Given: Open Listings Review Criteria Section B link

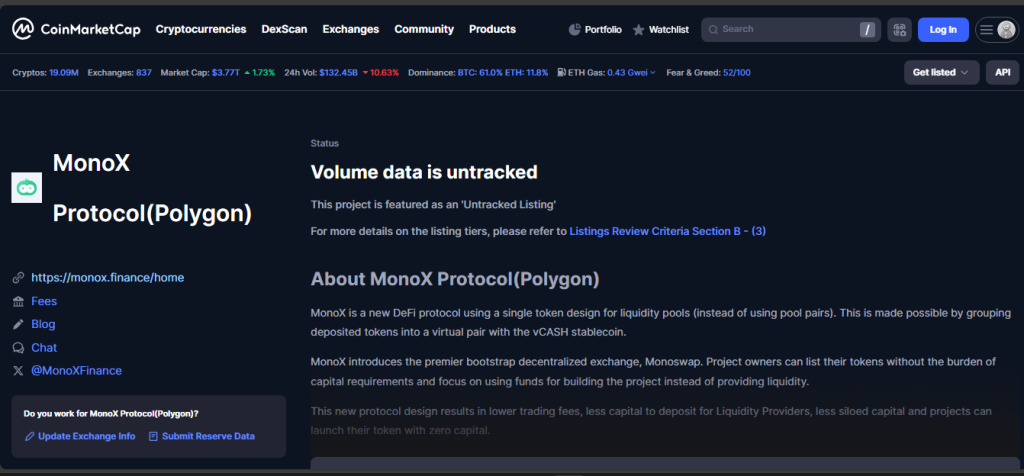Looking at the screenshot, I should [667, 231].
